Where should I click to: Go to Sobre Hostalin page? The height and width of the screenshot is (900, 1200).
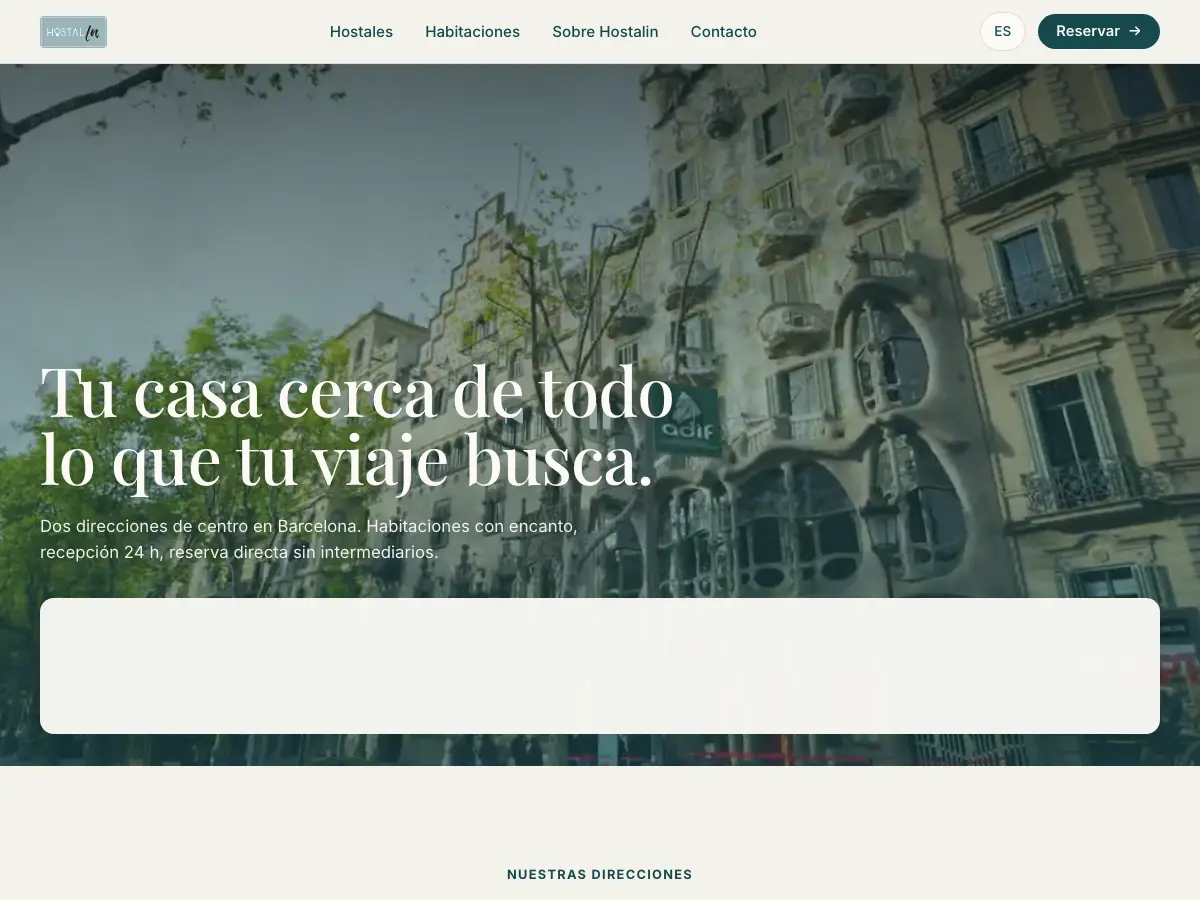[x=605, y=32]
